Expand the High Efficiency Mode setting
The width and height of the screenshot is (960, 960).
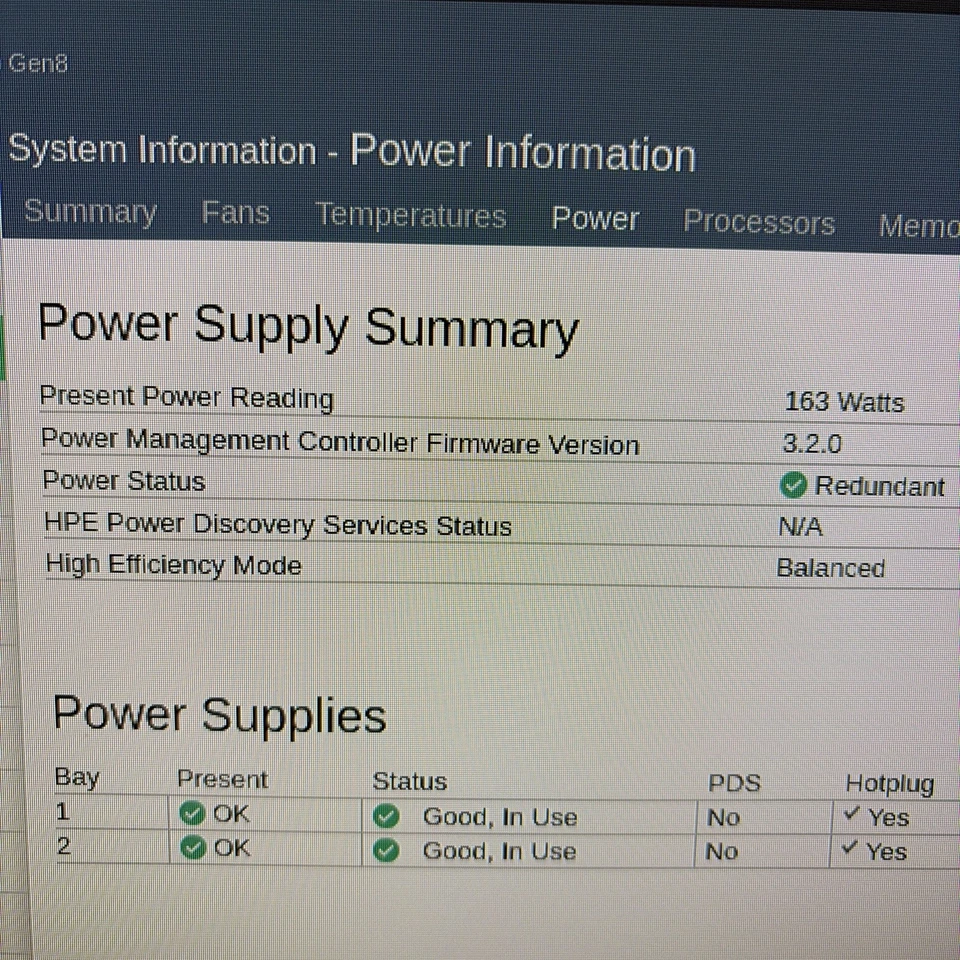point(173,565)
